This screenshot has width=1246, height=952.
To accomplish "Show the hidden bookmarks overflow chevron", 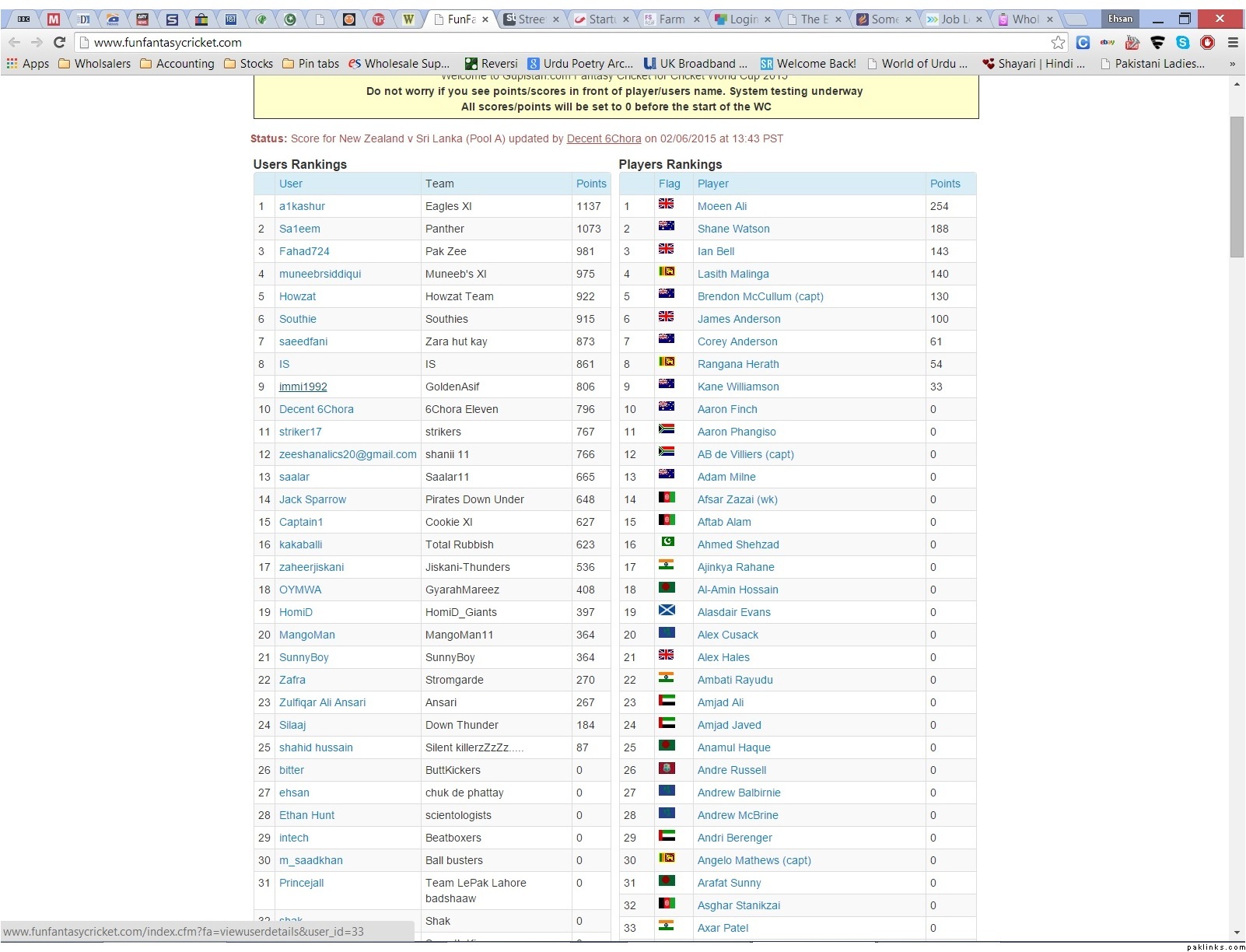I will 1232,64.
